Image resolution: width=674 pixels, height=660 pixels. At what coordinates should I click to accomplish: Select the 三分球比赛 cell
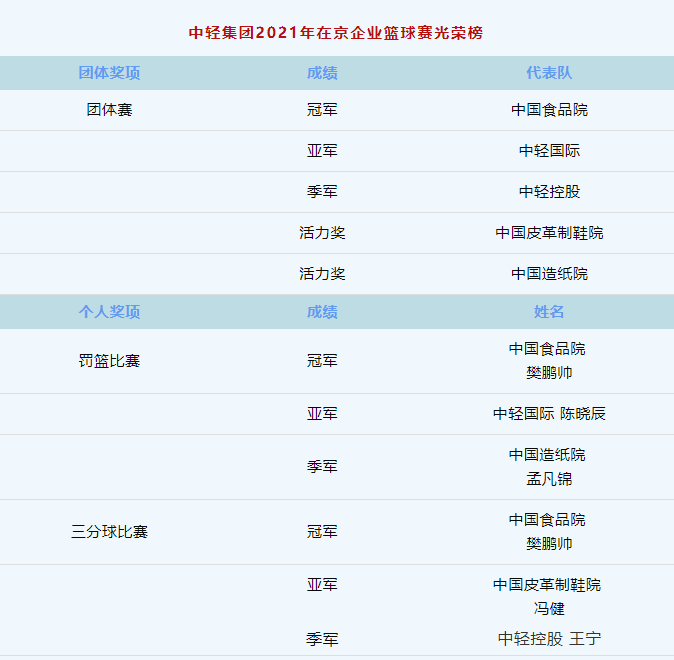[x=109, y=531]
